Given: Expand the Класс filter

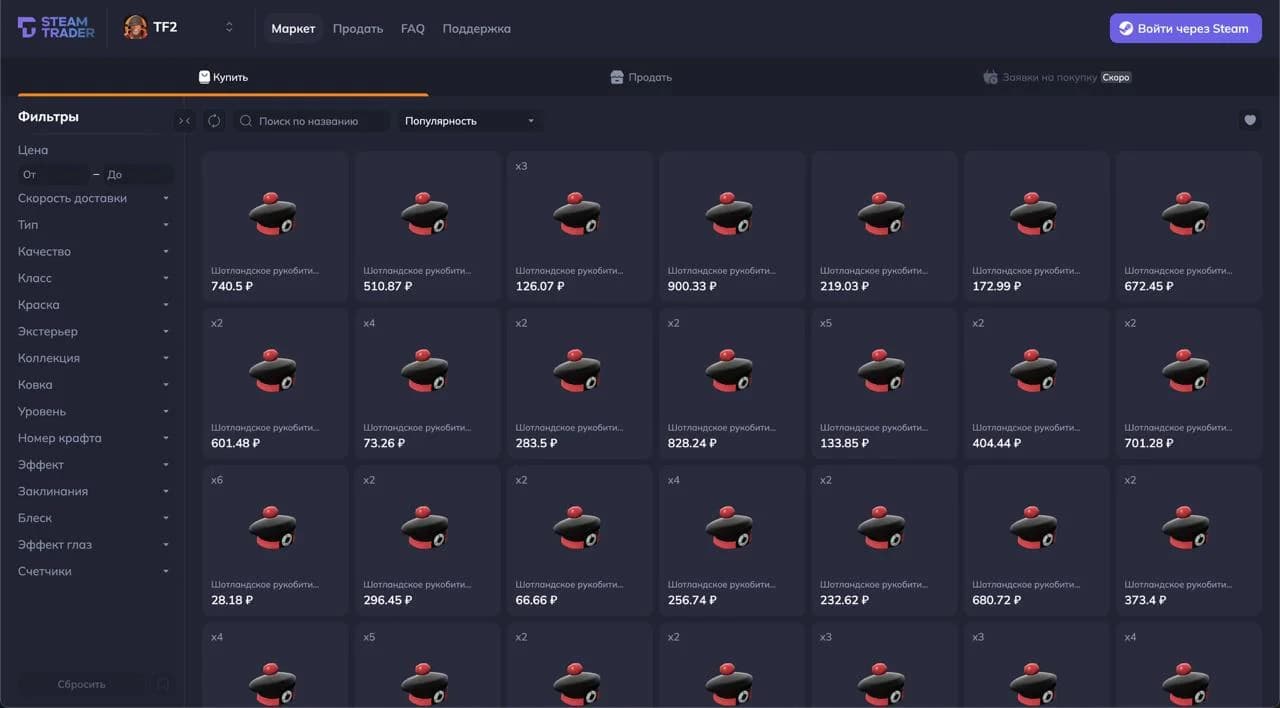Looking at the screenshot, I should coord(94,278).
